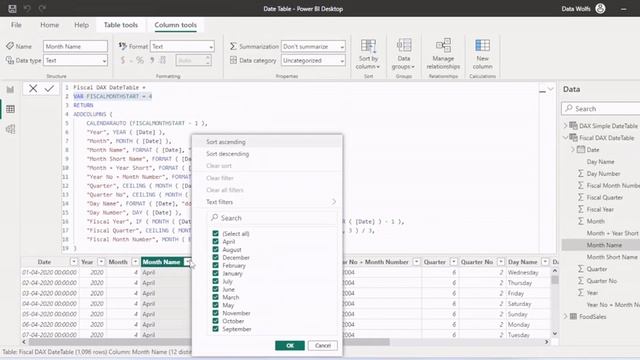The image size is (640, 360).
Task: Collapse the Fiscal DAX DateTable node
Action: click(x=565, y=138)
